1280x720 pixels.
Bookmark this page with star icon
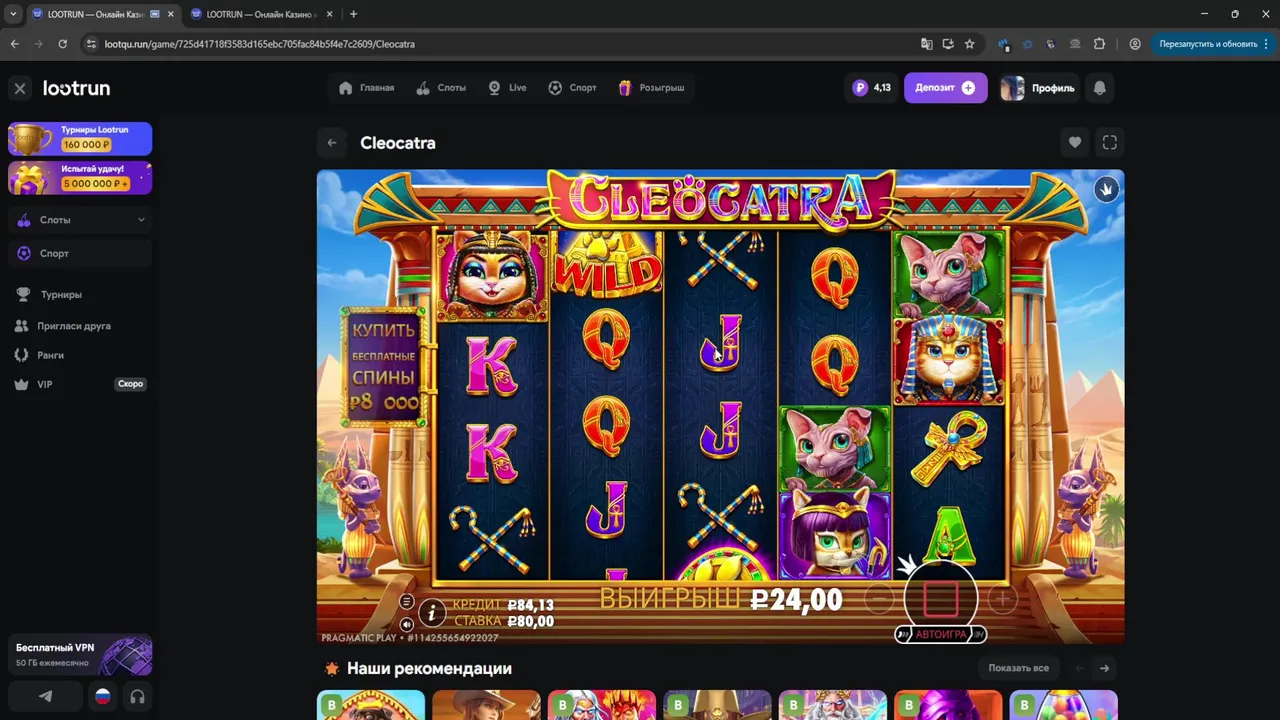969,44
